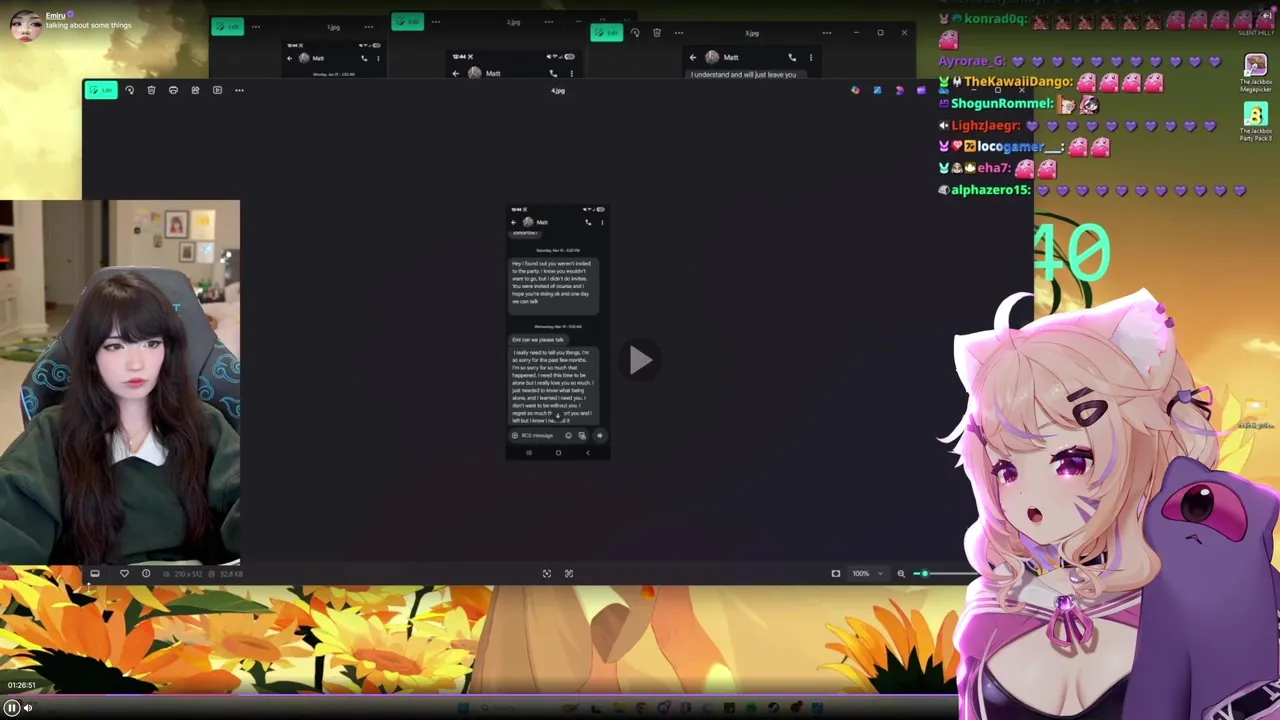
Task: Toggle the filmstrip in Photos bottom bar
Action: point(95,573)
